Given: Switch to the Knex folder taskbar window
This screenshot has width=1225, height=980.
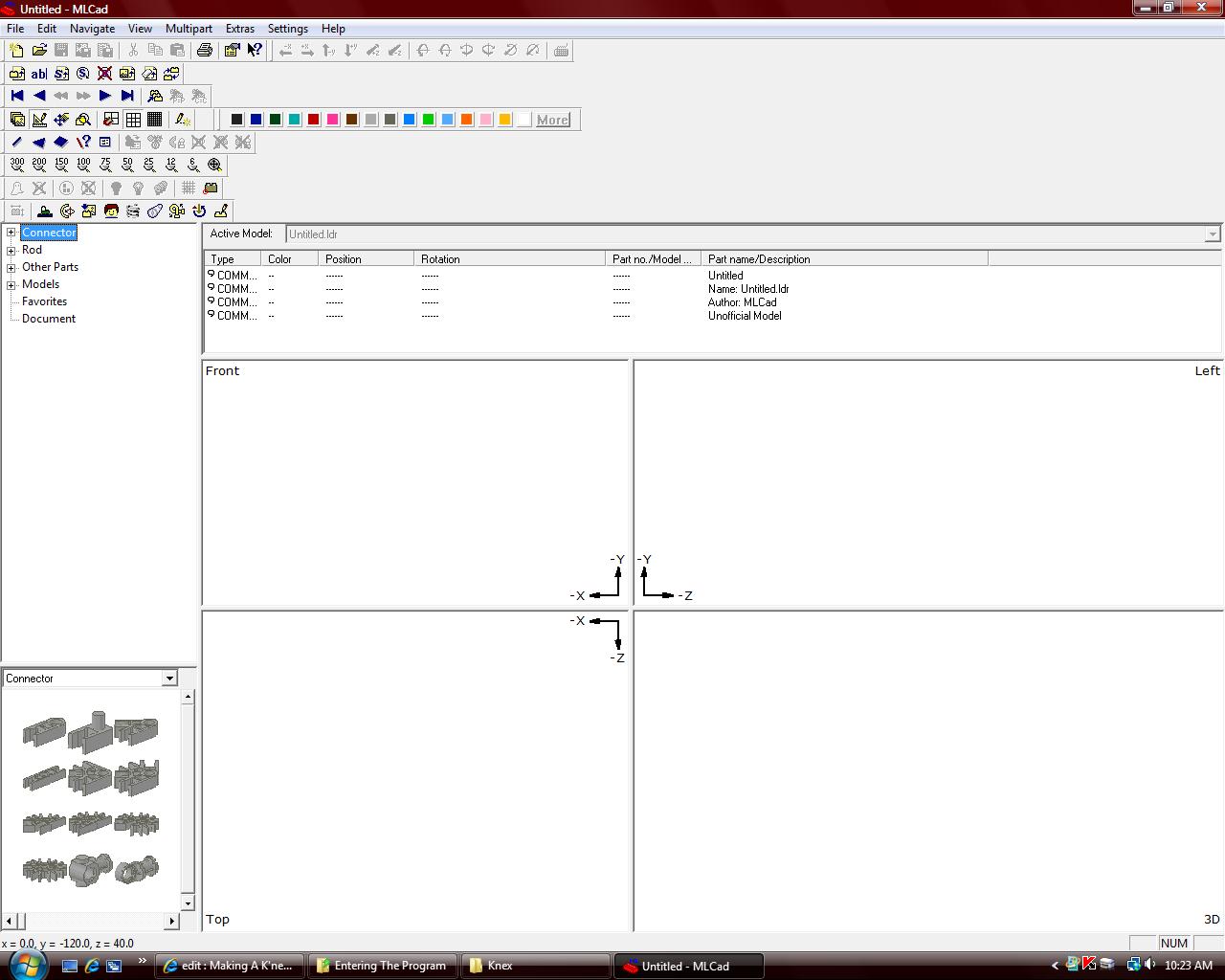Looking at the screenshot, I should tap(535, 966).
